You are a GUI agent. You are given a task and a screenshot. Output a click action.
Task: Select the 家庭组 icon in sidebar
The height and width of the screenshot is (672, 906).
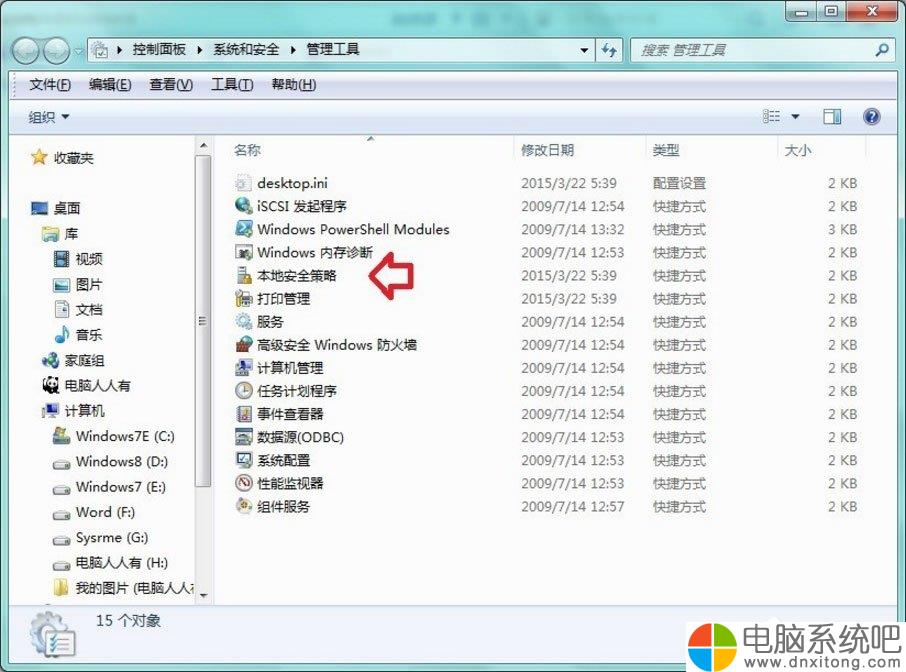(50, 361)
